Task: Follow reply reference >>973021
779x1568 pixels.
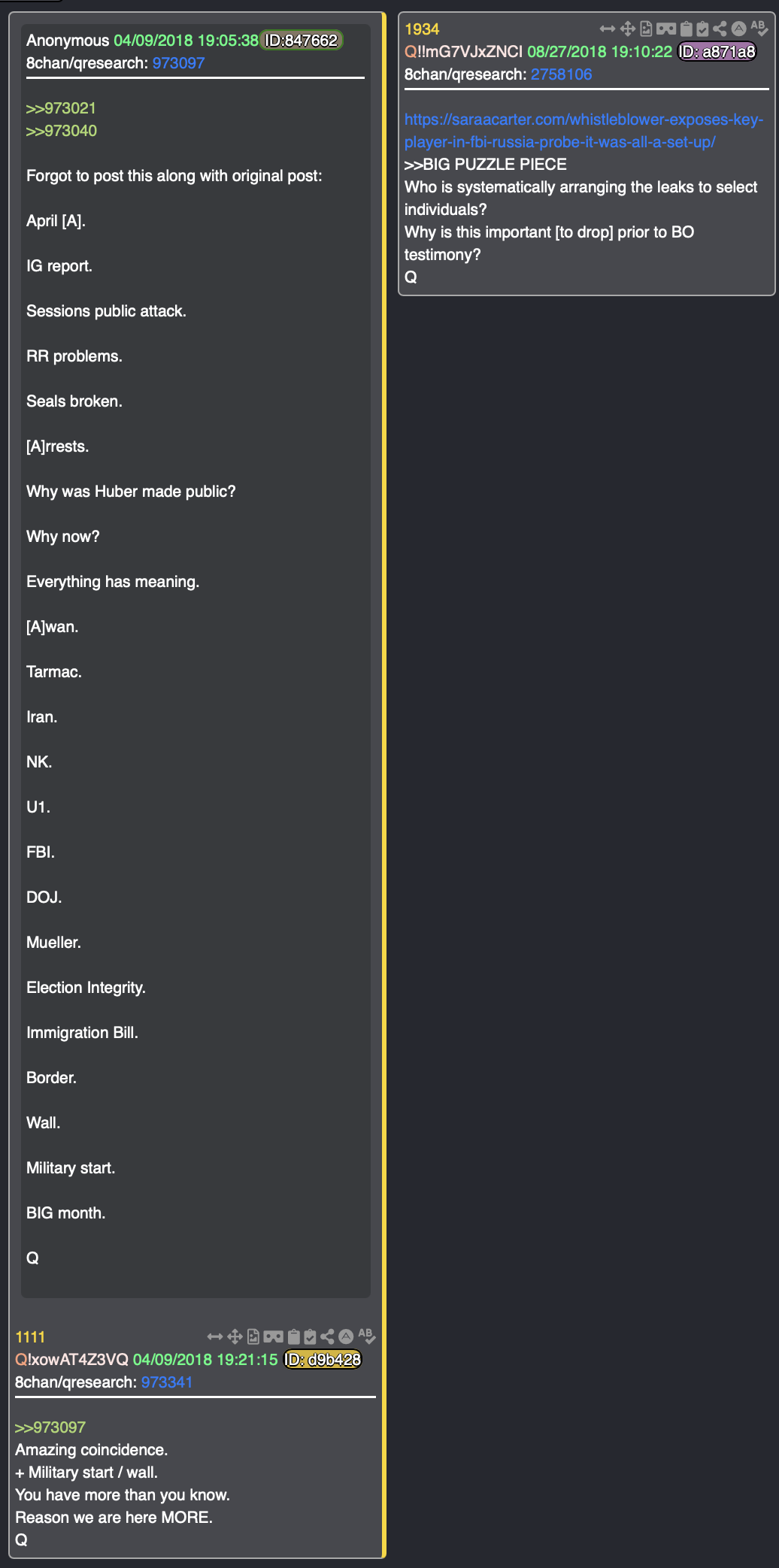Action: click(x=61, y=108)
